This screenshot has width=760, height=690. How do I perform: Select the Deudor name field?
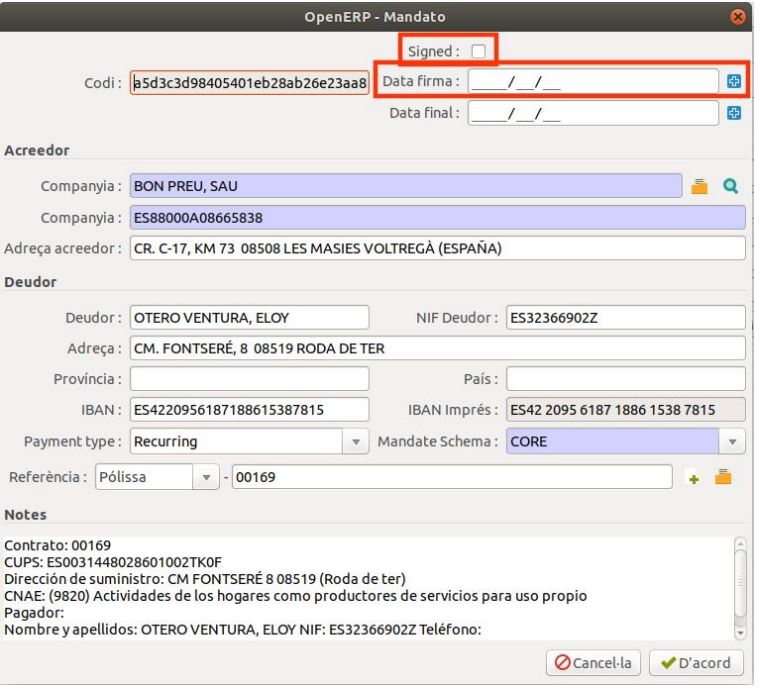[250, 318]
